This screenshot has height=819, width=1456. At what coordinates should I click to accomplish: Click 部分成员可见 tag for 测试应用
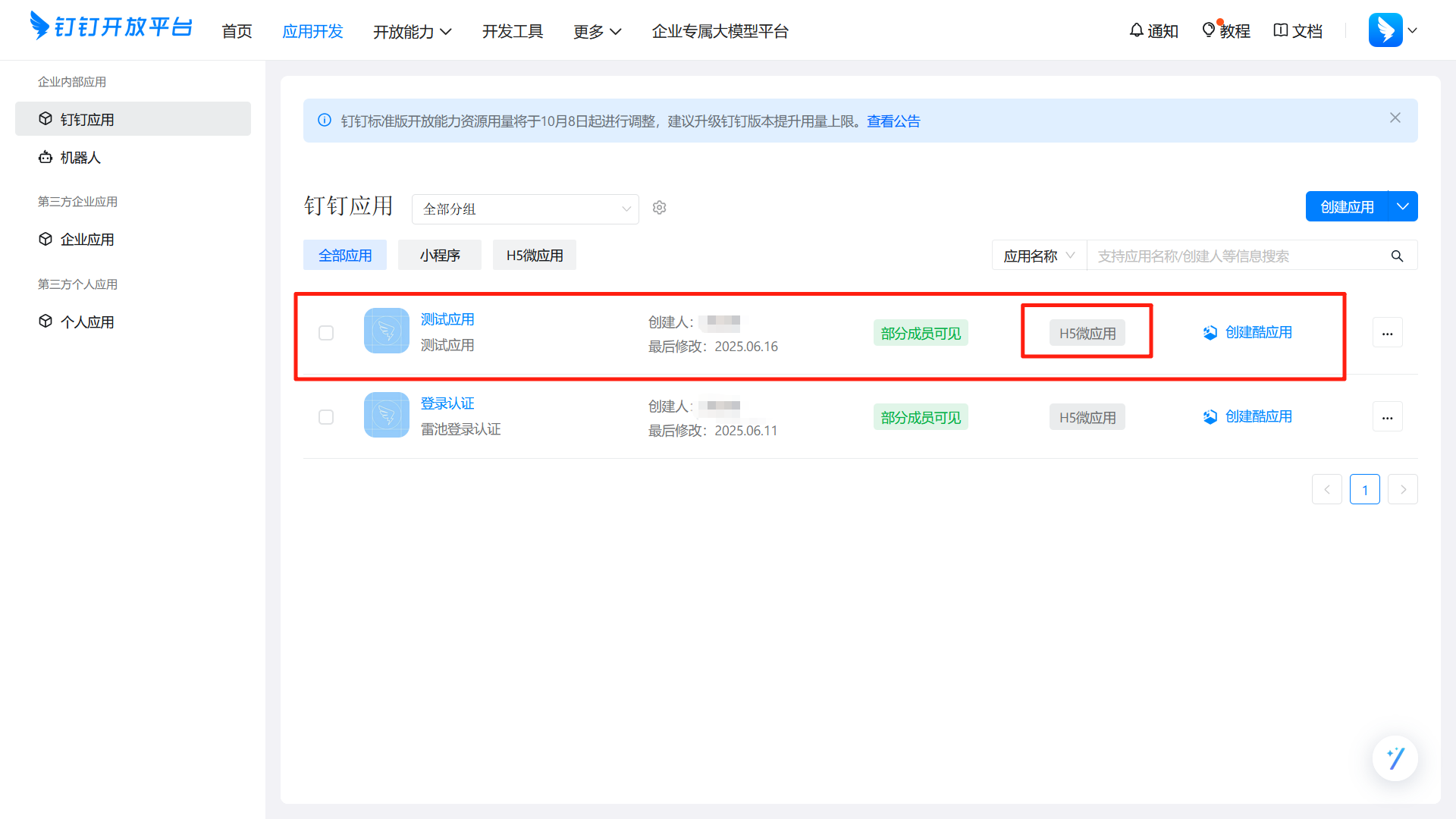921,333
